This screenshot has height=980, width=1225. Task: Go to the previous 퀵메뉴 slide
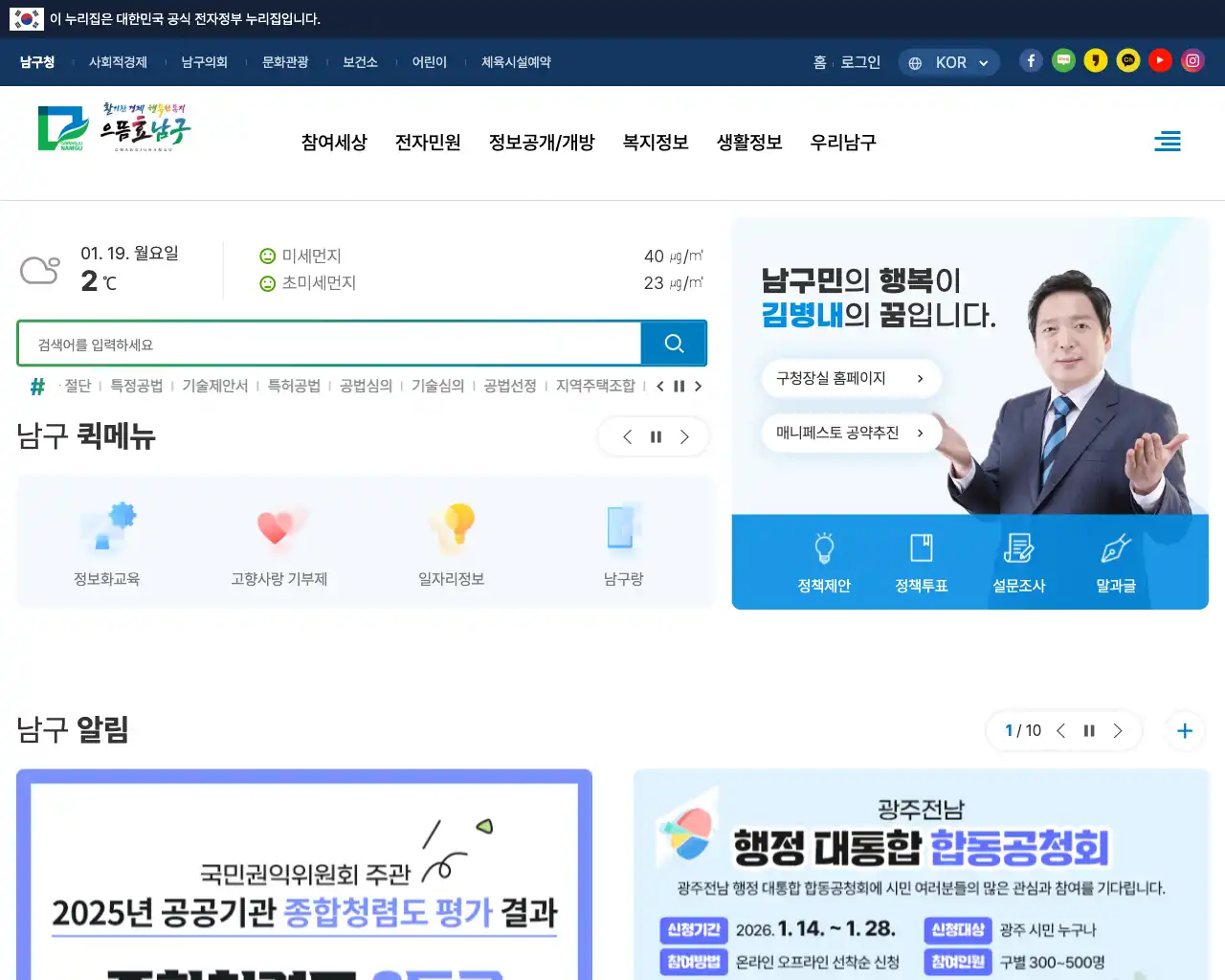[x=627, y=436]
